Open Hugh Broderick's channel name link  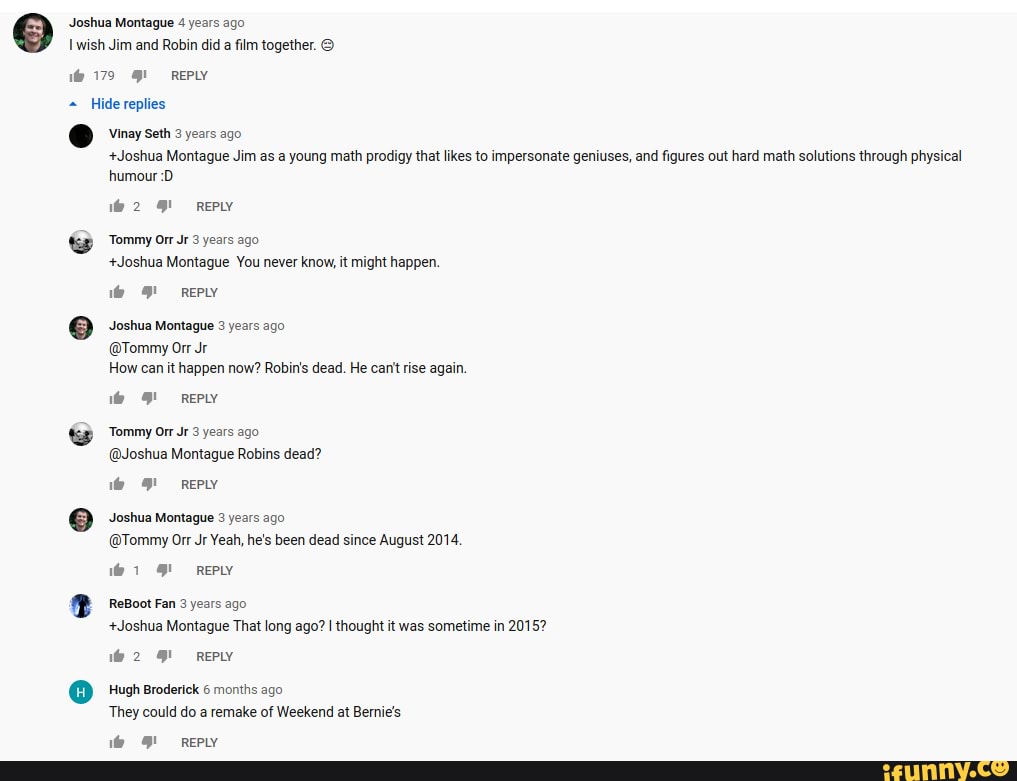click(154, 690)
